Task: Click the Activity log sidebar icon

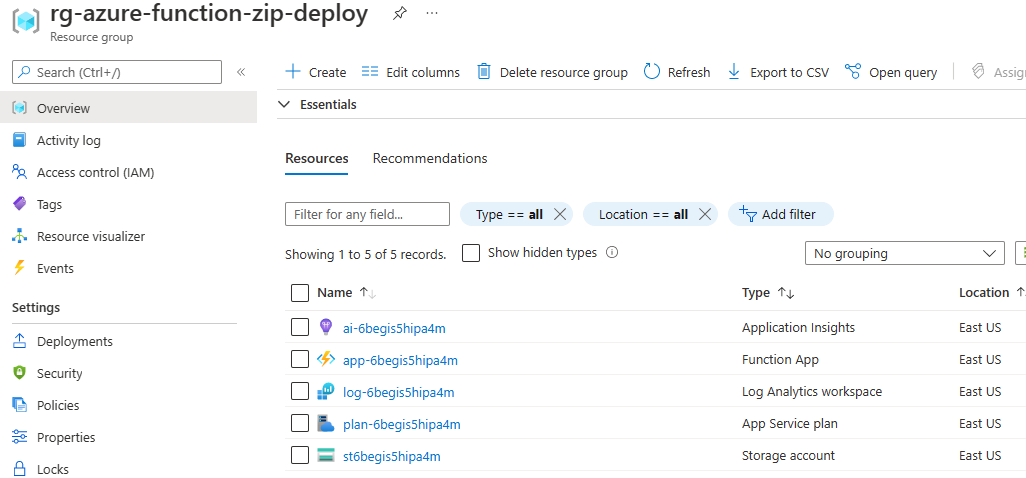Action: [x=20, y=140]
